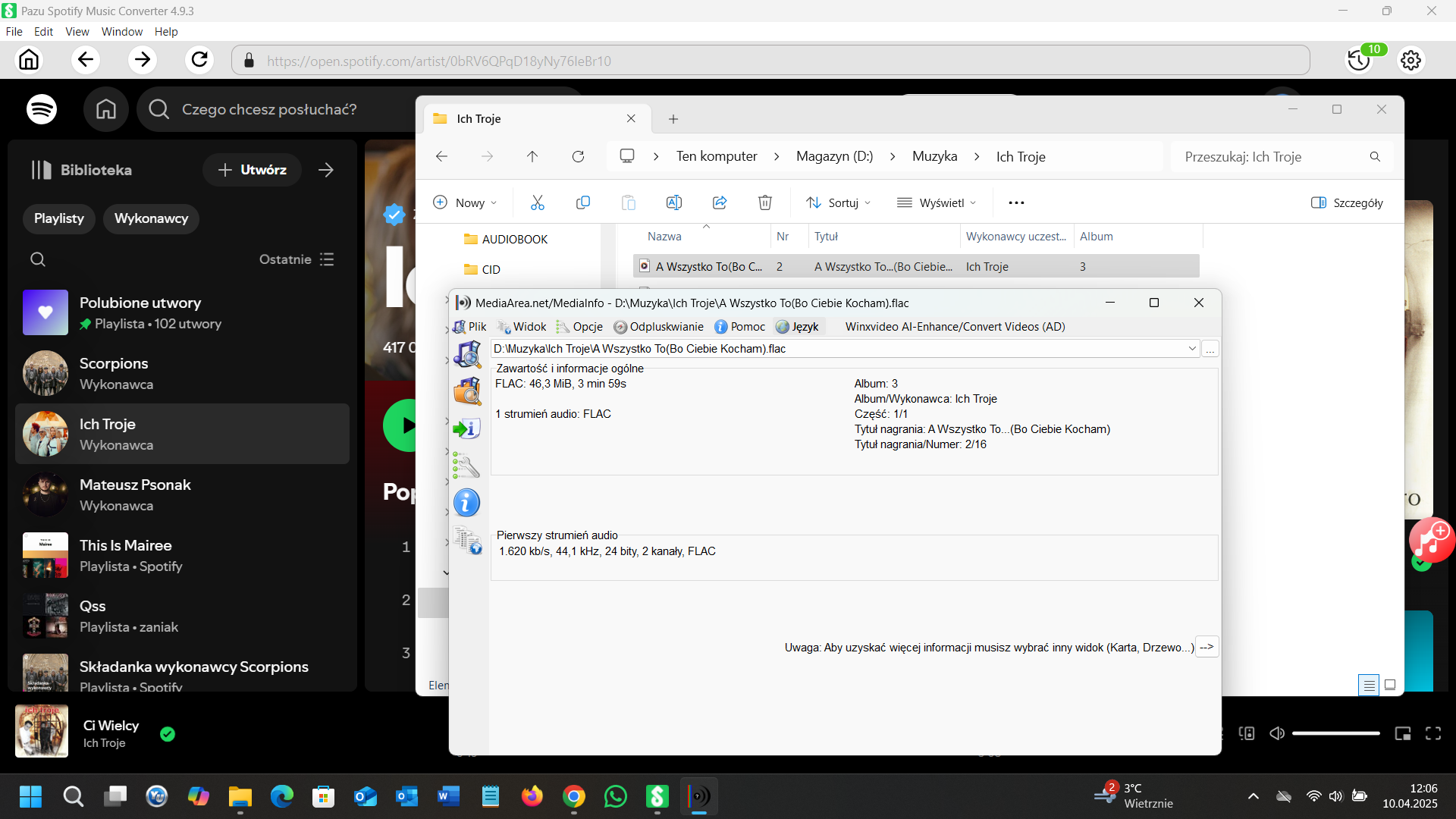Click MediaInfo website link icon in sidebar
The image size is (1456, 819).
coord(467,540)
